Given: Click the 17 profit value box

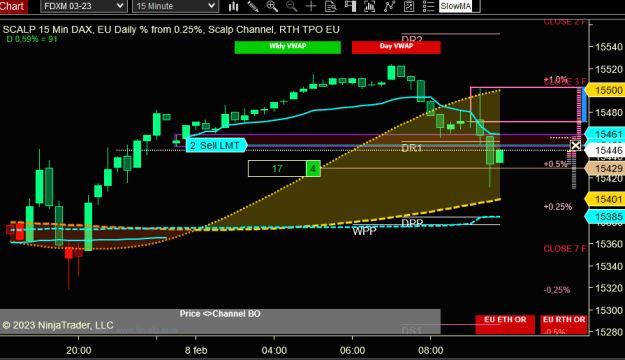Looking at the screenshot, I should 277,169.
